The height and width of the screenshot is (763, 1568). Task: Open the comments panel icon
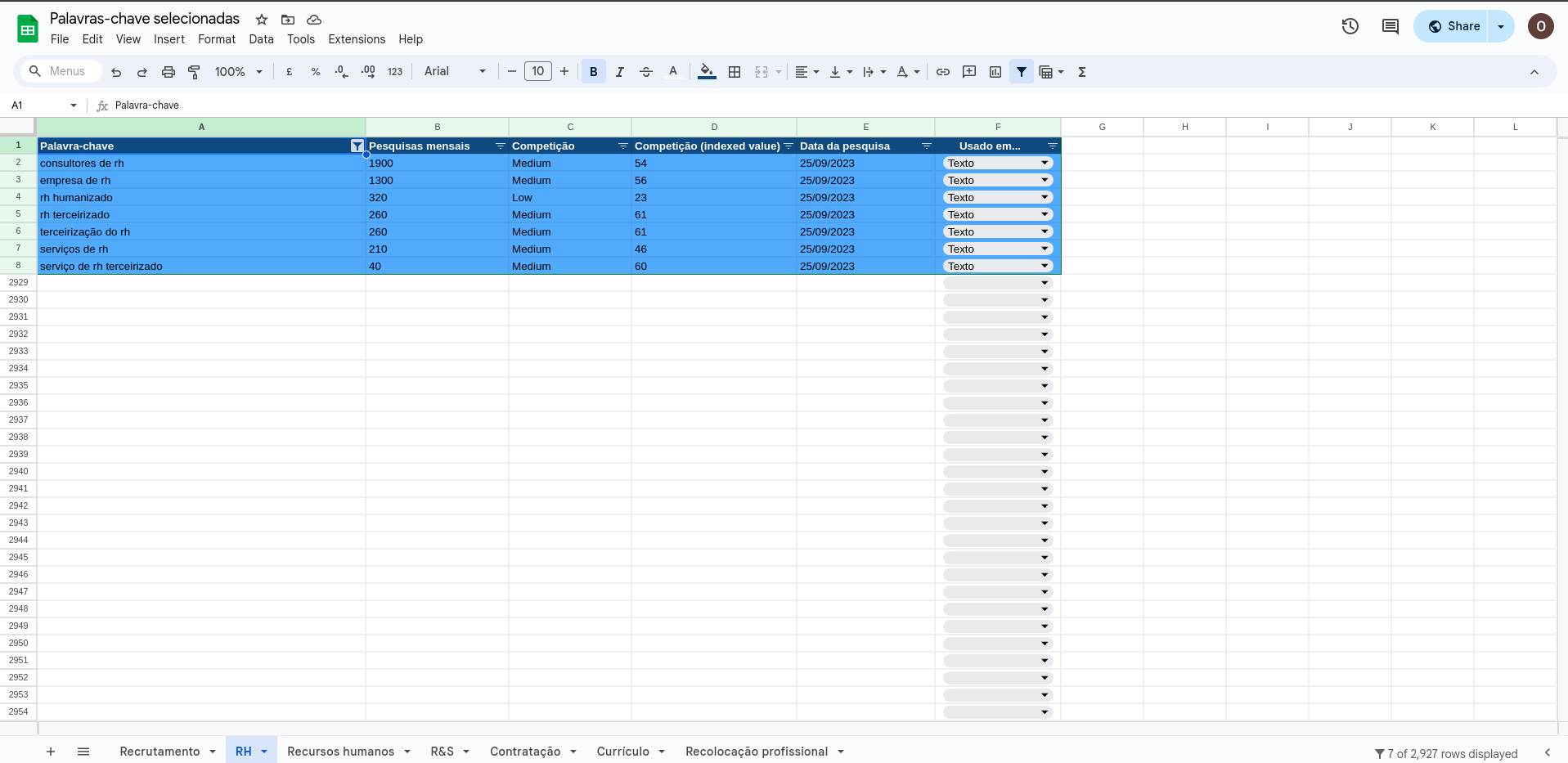[1390, 26]
